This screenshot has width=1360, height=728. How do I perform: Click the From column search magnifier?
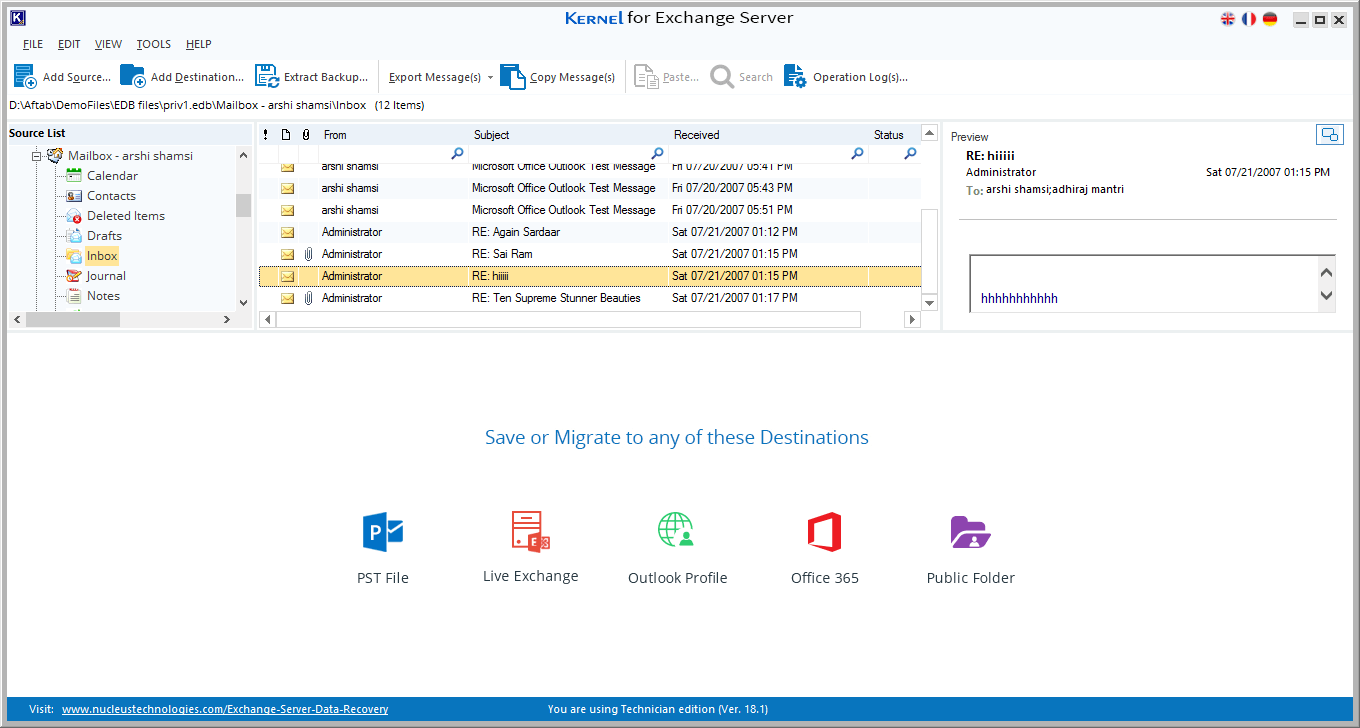(458, 154)
